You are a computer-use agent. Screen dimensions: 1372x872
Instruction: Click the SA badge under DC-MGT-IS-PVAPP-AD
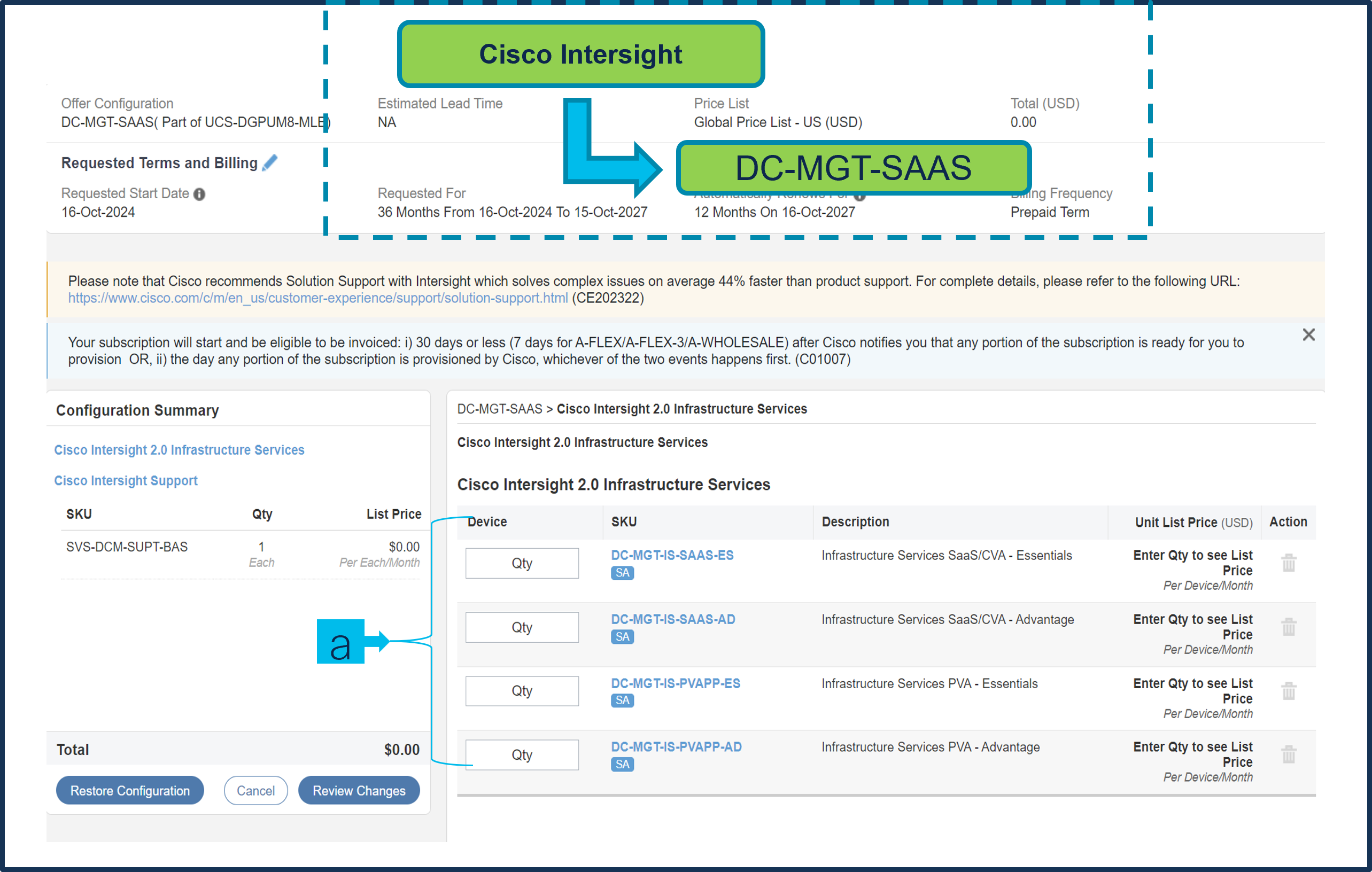click(x=622, y=765)
